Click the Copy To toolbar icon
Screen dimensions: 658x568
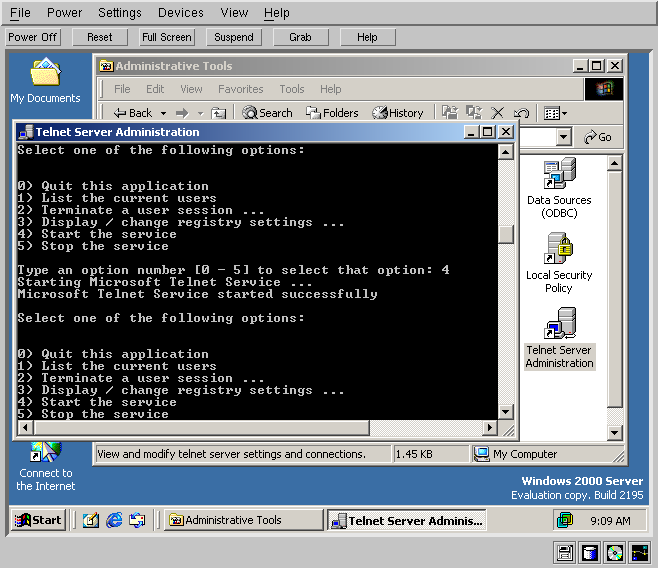click(474, 112)
